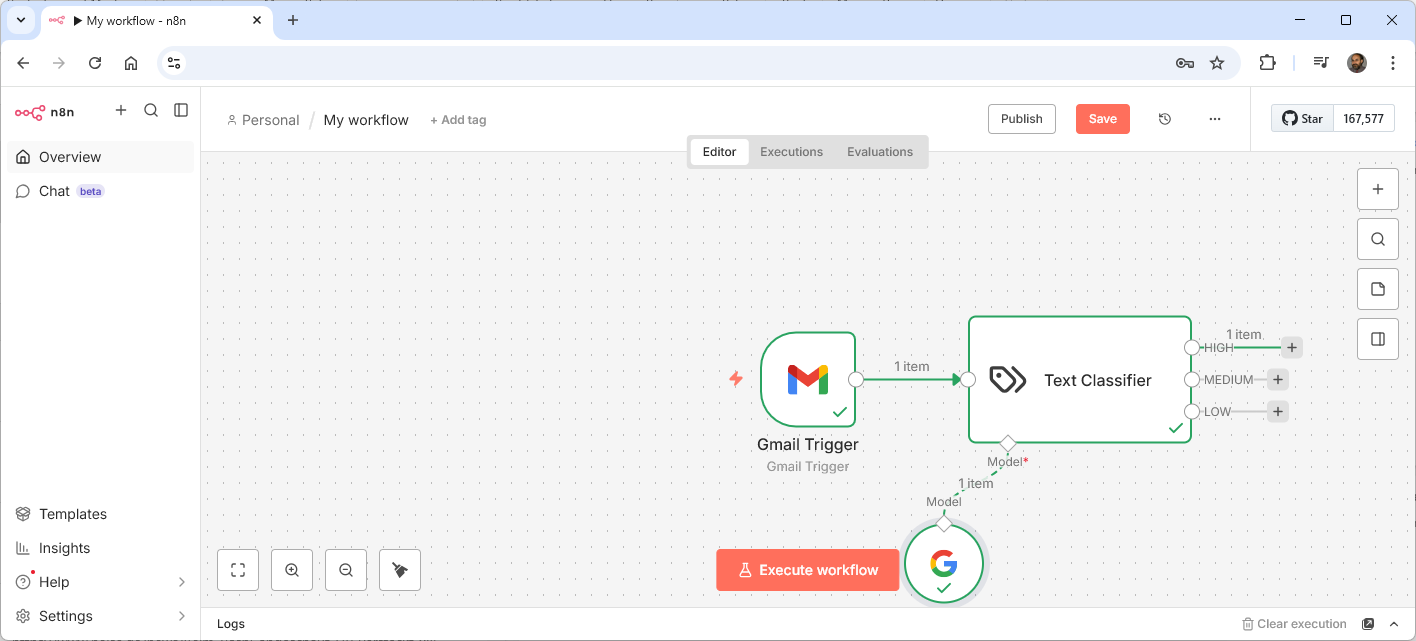Screen dimensions: 1416x641
Task: Expand the Help submenu
Action: [x=181, y=582]
